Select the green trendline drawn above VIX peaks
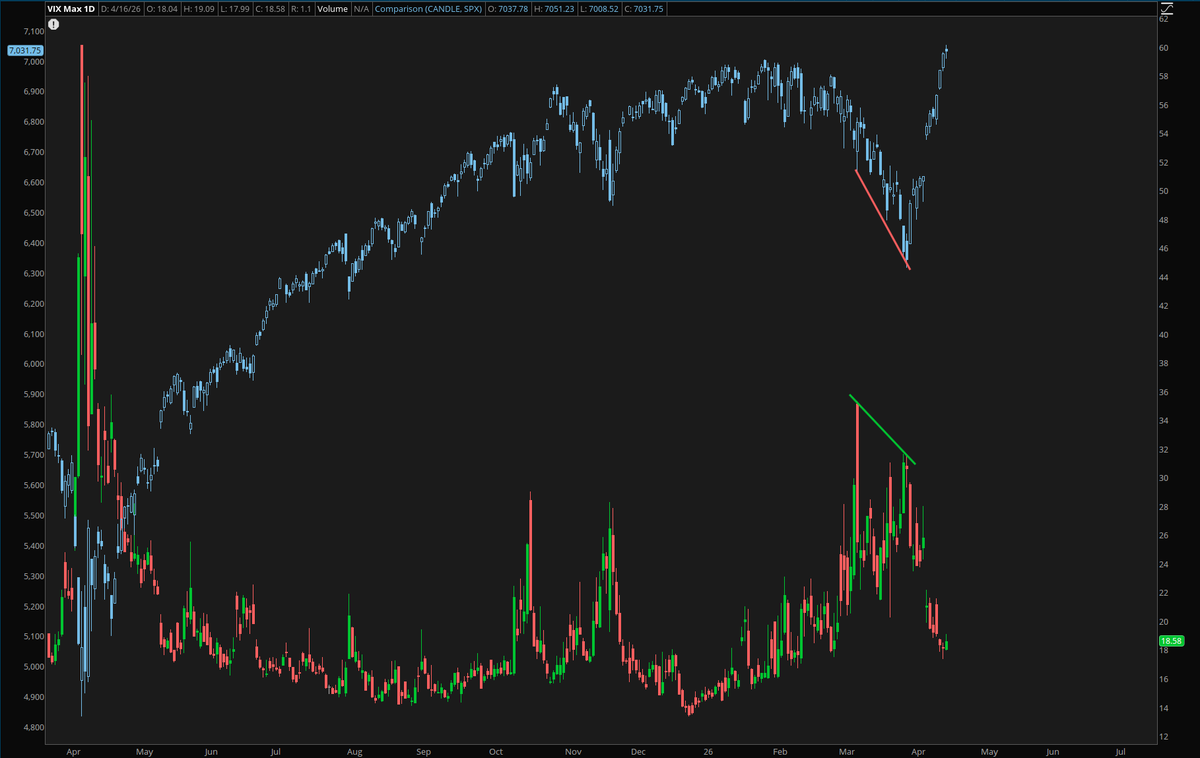Screen dimensions: 1200x758 click(x=882, y=430)
